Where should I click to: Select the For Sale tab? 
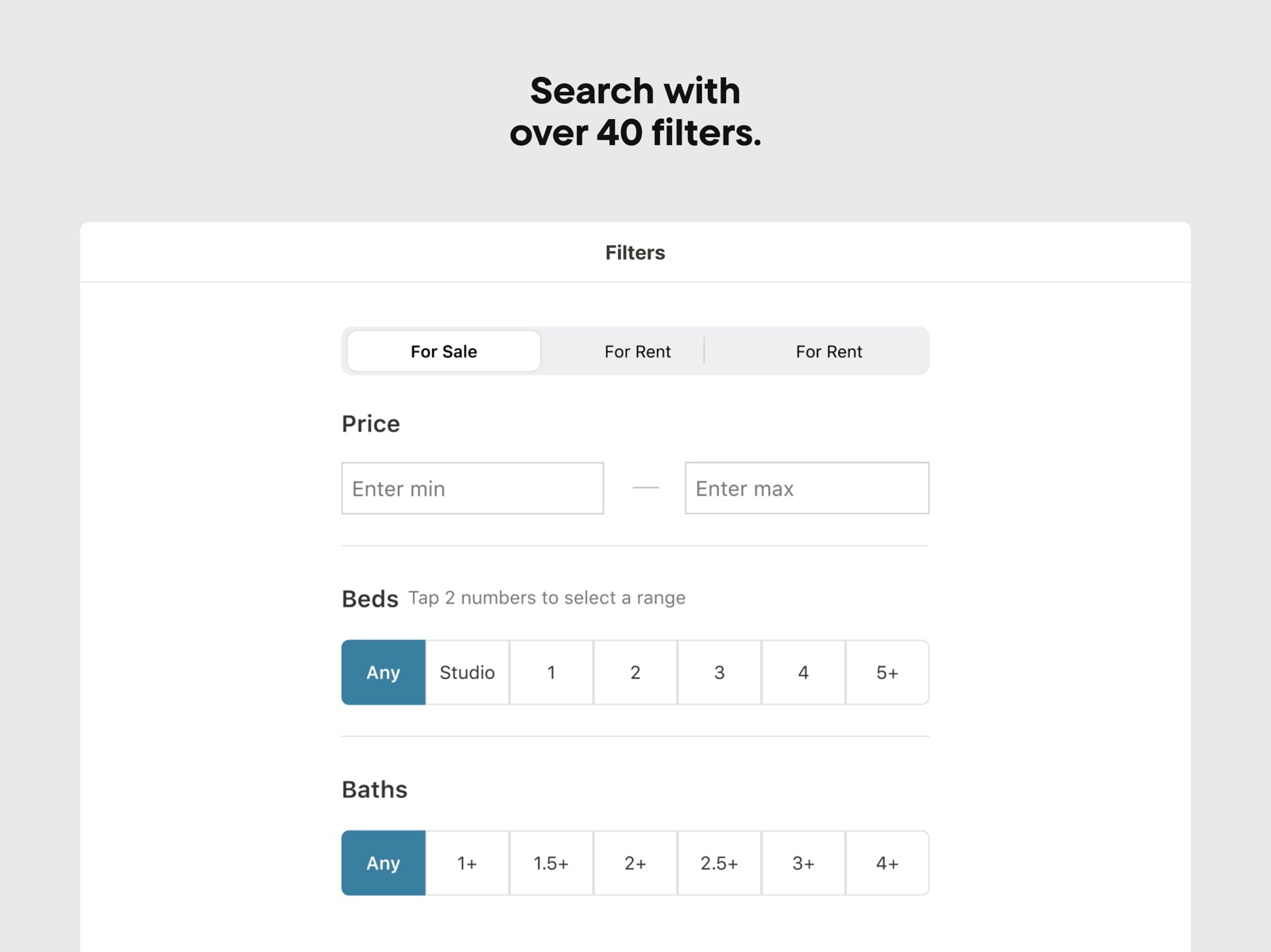[x=444, y=351]
